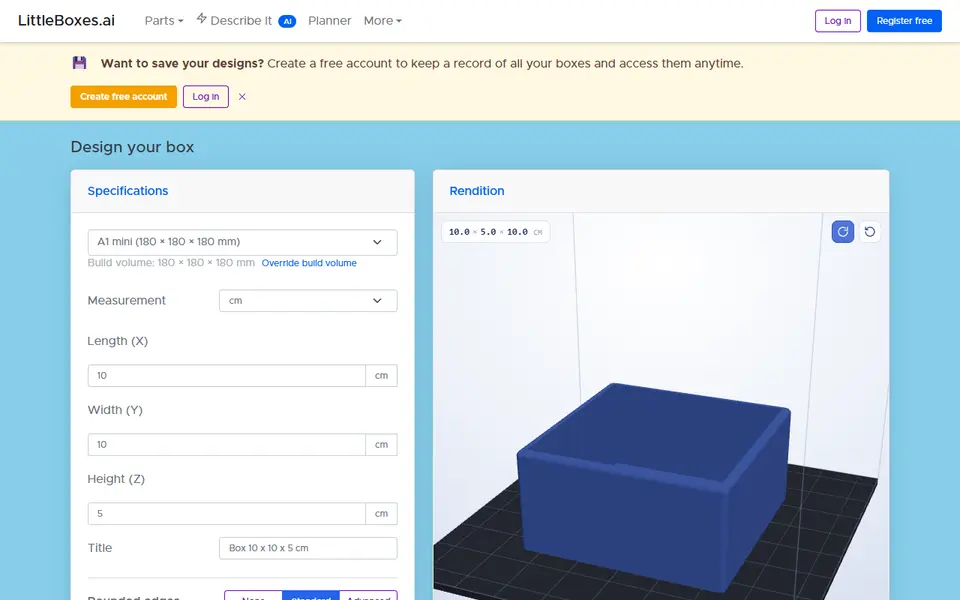The height and width of the screenshot is (600, 960).
Task: Click the Log in button in header
Action: (x=838, y=21)
